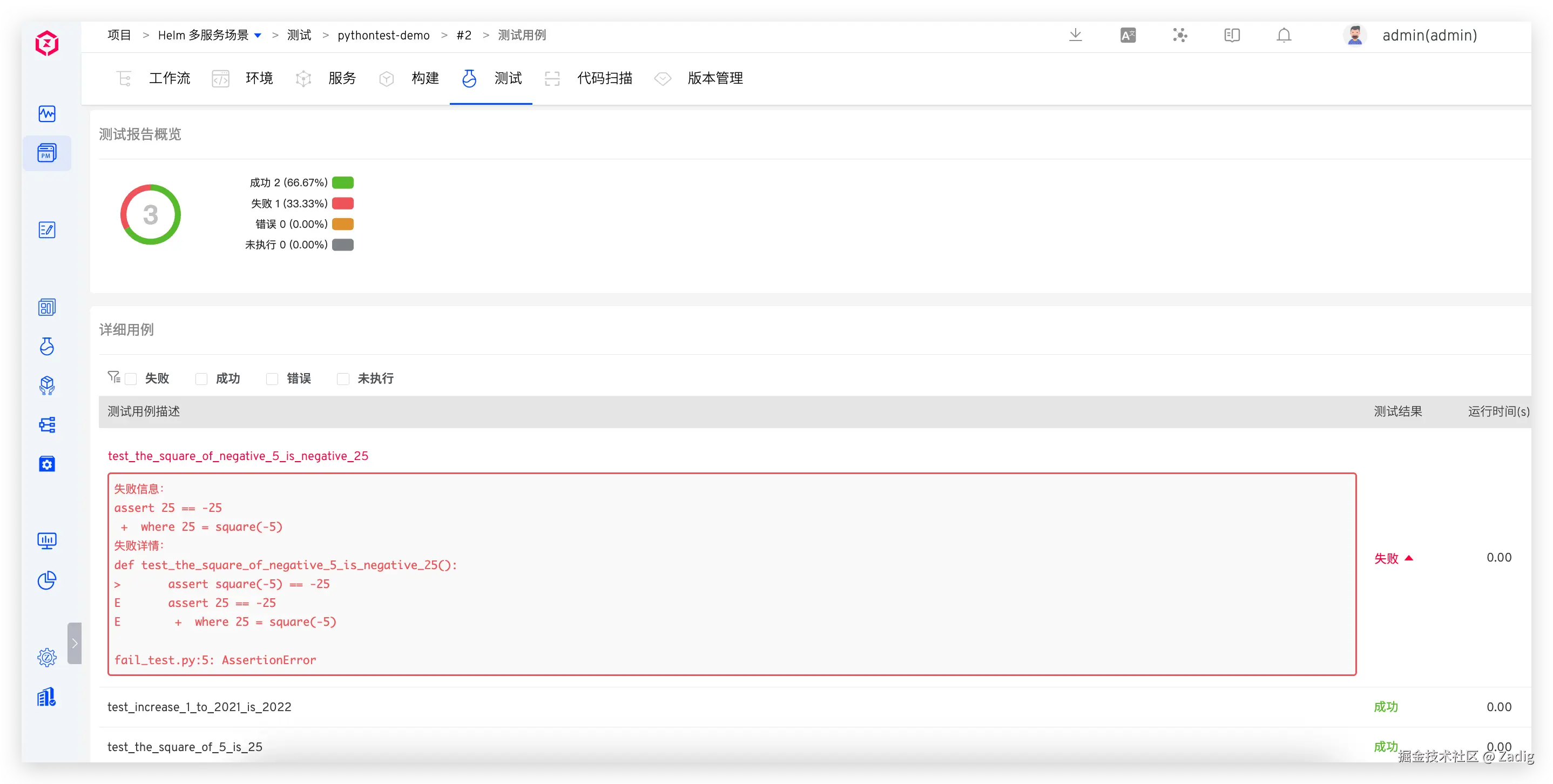Click the test flask icon in sidebar
The image size is (1553, 784).
47,346
